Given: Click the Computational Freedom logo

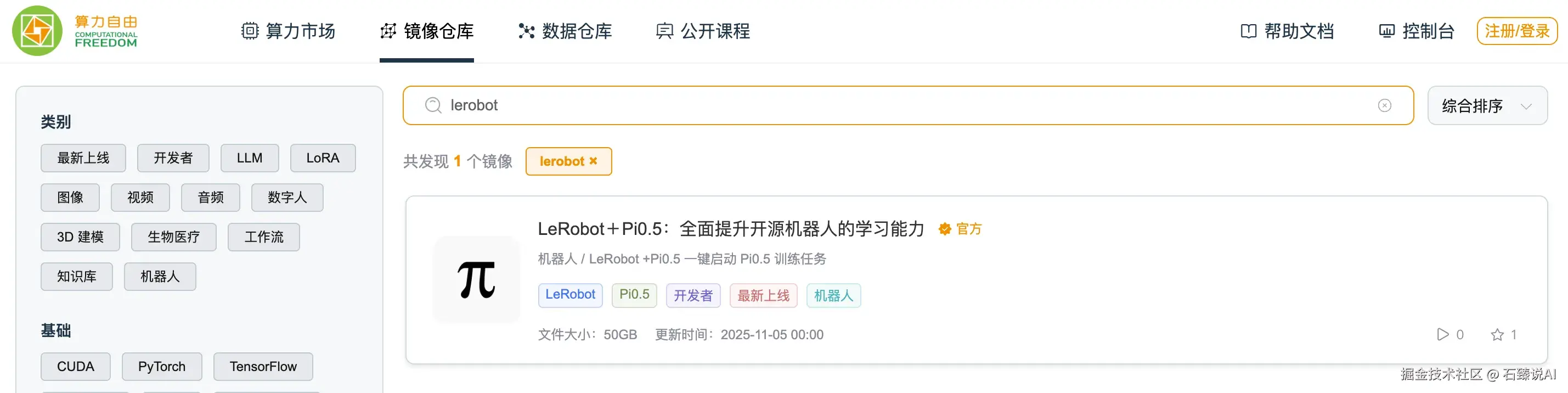Looking at the screenshot, I should pos(76,31).
